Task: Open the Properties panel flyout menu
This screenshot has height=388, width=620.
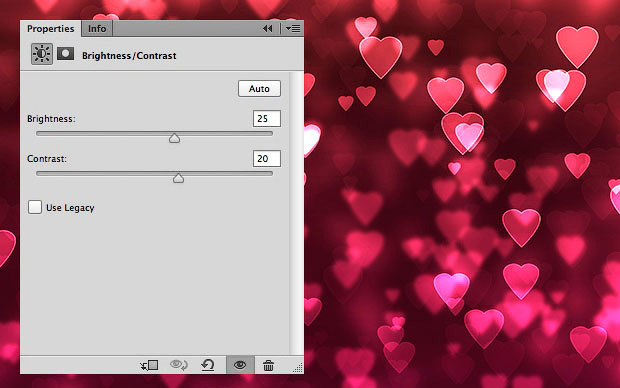Action: click(x=293, y=28)
